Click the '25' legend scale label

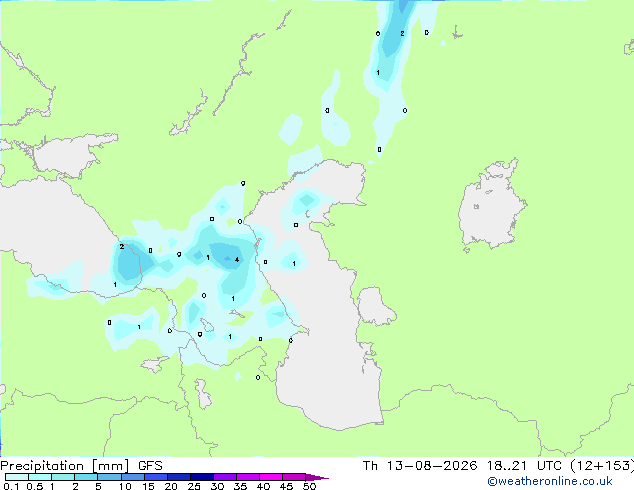pyautogui.click(x=194, y=486)
